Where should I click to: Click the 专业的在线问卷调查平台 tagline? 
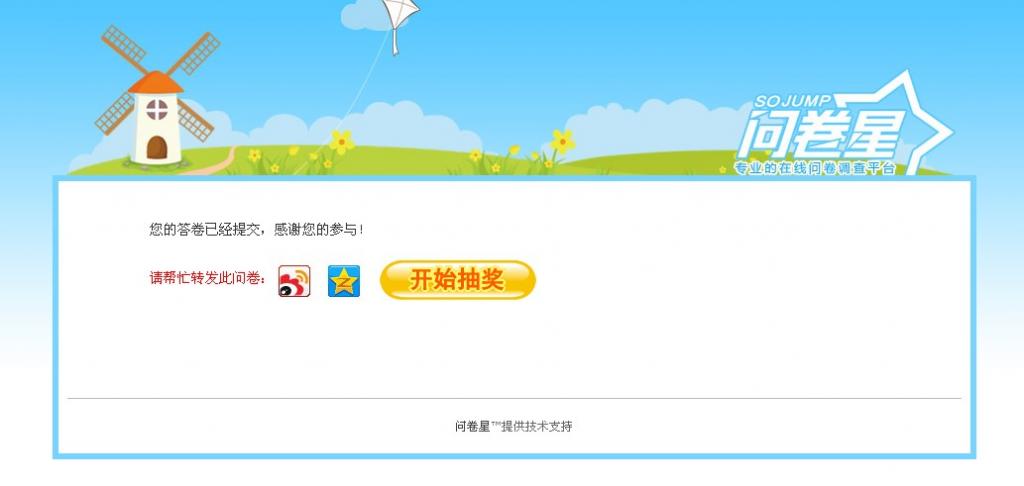click(814, 169)
